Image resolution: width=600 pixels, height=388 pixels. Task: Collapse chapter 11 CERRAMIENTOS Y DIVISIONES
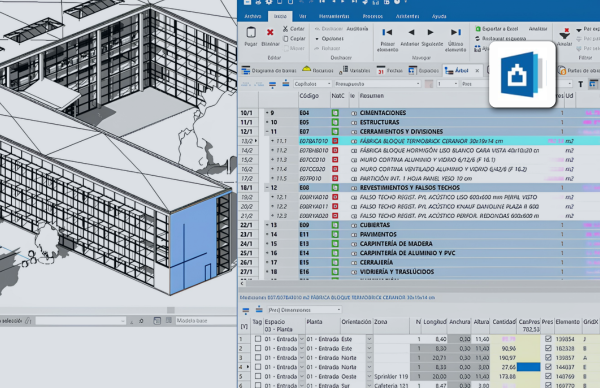(267, 132)
